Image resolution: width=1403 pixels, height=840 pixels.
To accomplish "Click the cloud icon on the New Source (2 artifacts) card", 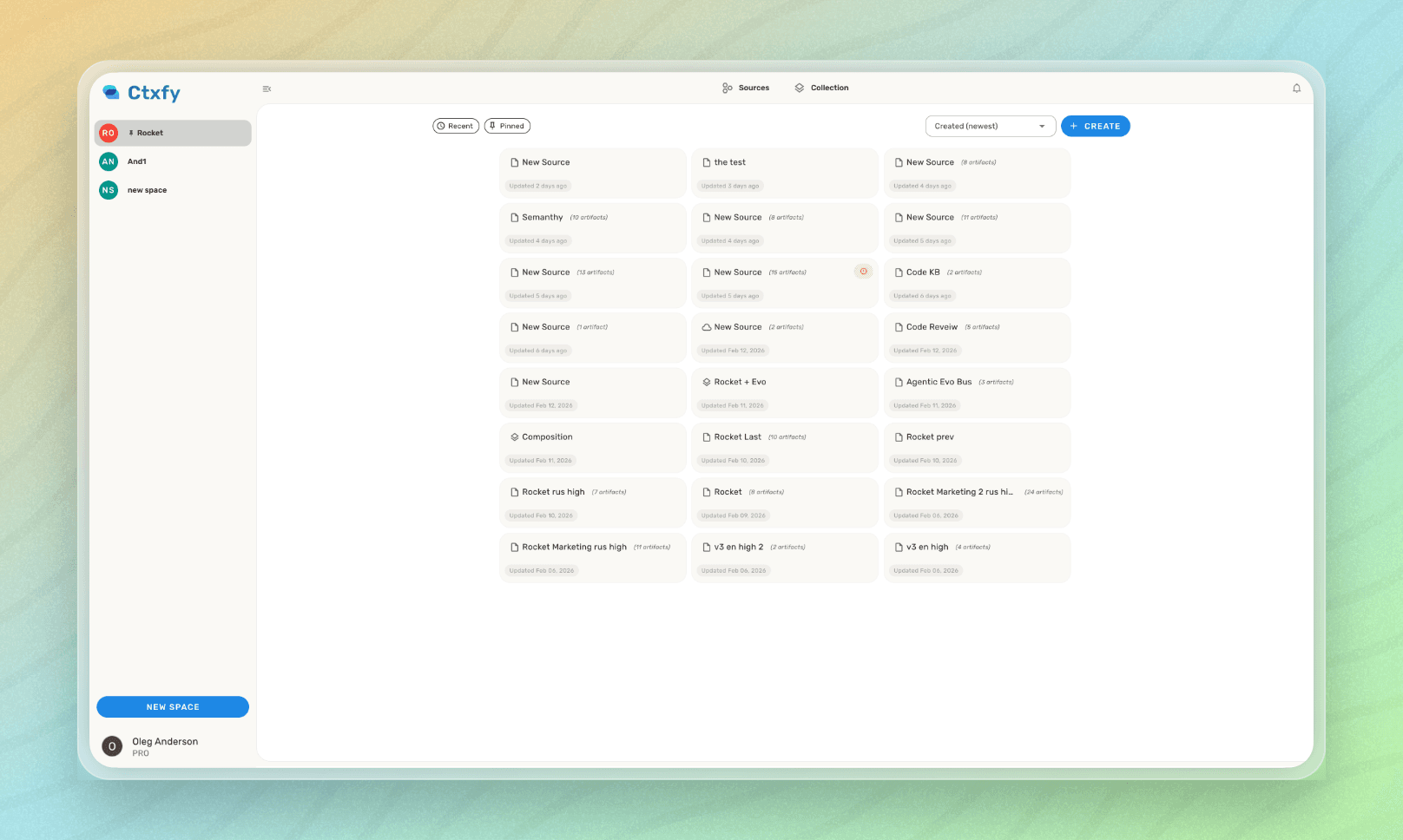I will 707,327.
